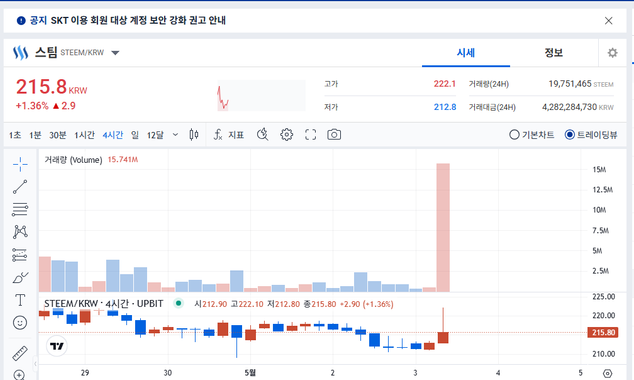634x380 pixels.
Task: Open the emoji icons tool
Action: click(20, 323)
